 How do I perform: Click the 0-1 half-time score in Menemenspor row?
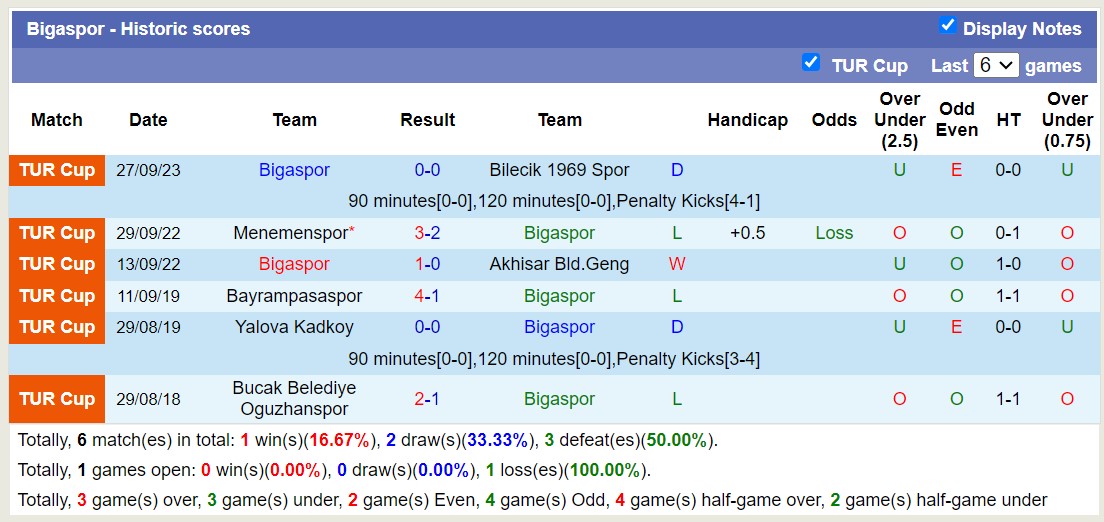(x=1009, y=233)
